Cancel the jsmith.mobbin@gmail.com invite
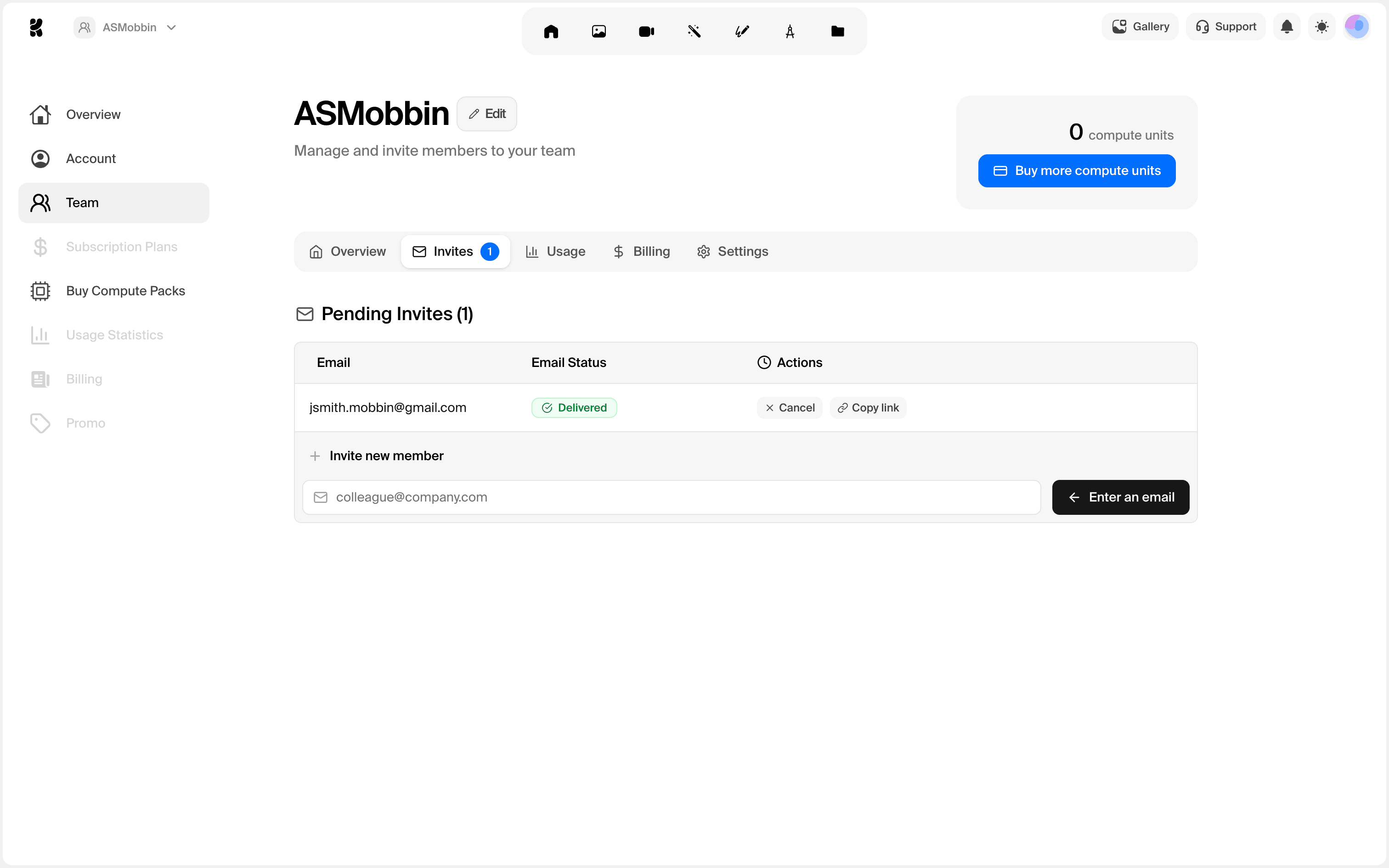The image size is (1389, 868). pos(790,408)
